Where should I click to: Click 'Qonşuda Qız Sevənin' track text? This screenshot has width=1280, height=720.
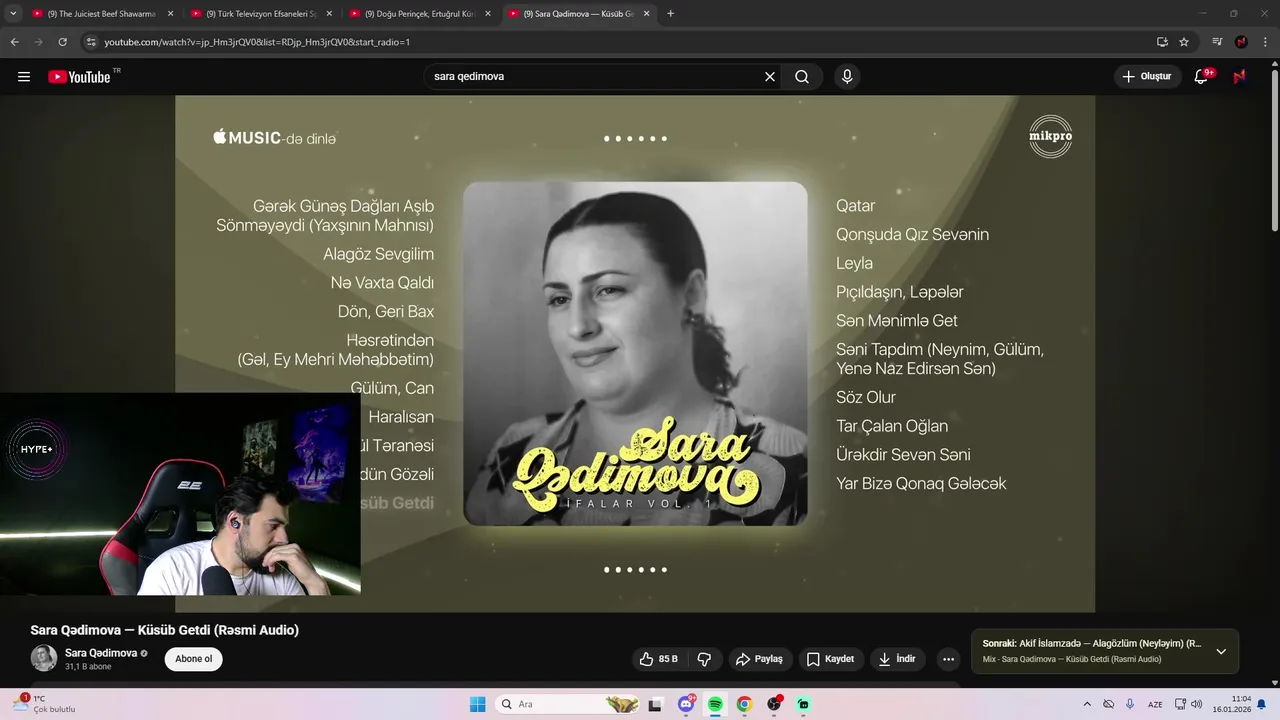click(912, 234)
